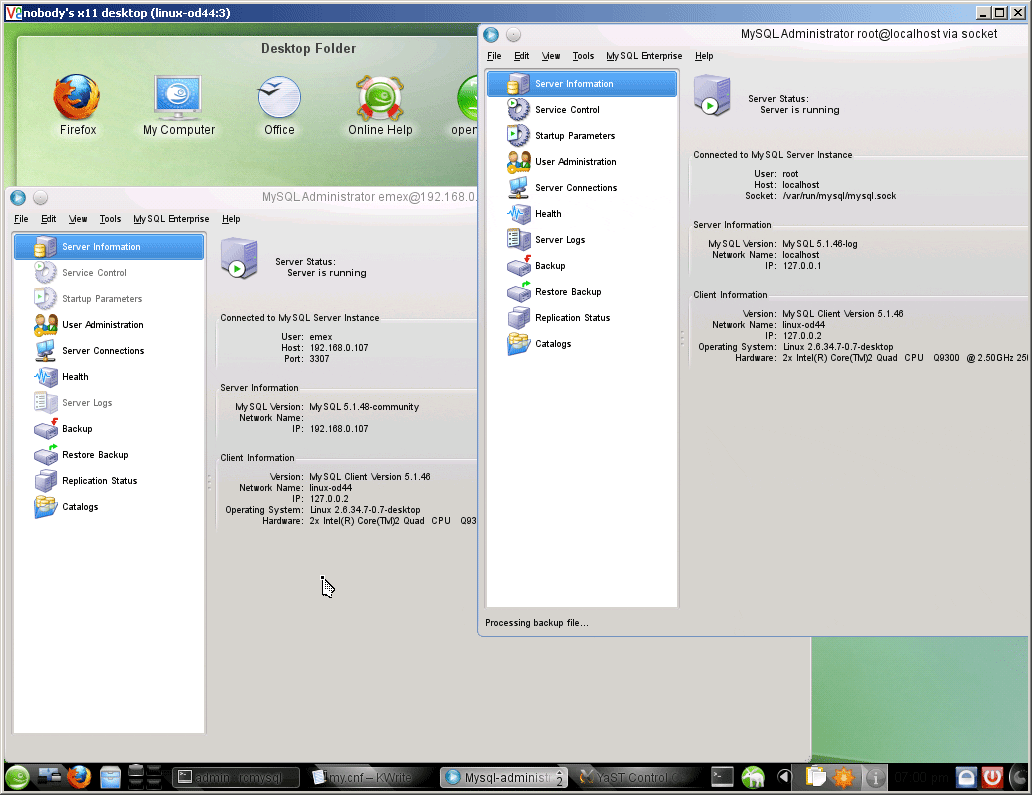The image size is (1032, 795).
Task: Click Server Logs icon in root@localhost window
Action: click(x=518, y=240)
